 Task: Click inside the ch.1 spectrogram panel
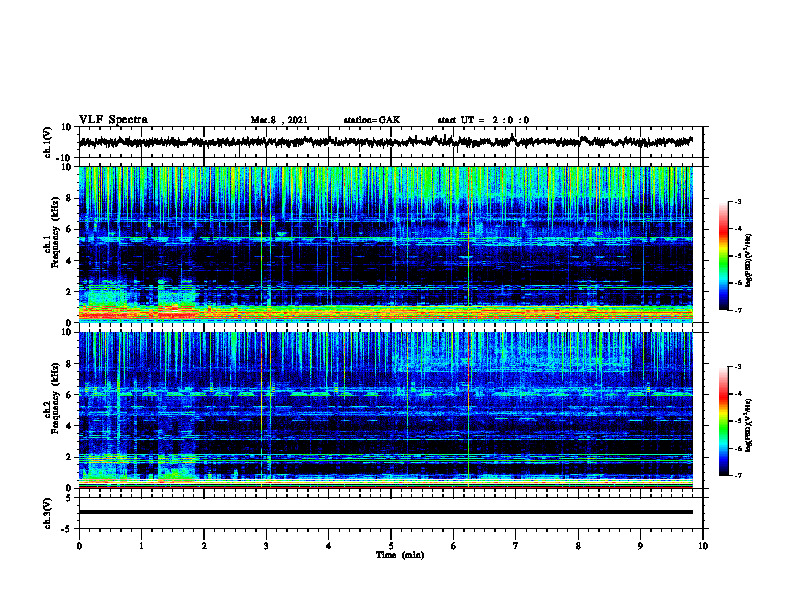click(x=386, y=244)
